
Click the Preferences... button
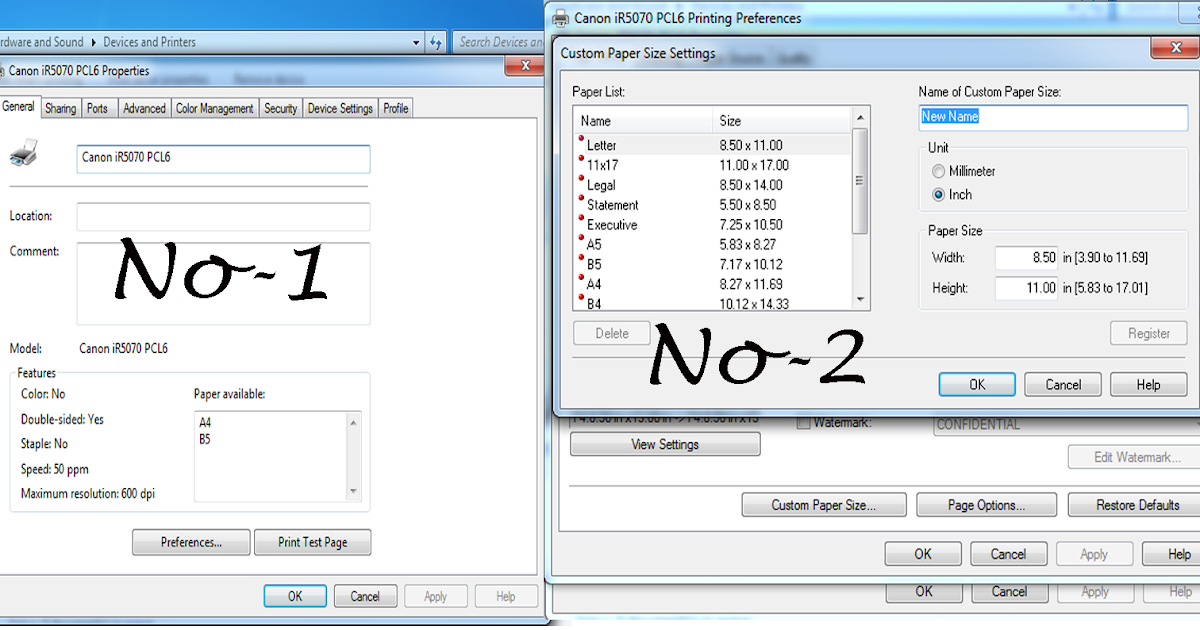tap(191, 542)
